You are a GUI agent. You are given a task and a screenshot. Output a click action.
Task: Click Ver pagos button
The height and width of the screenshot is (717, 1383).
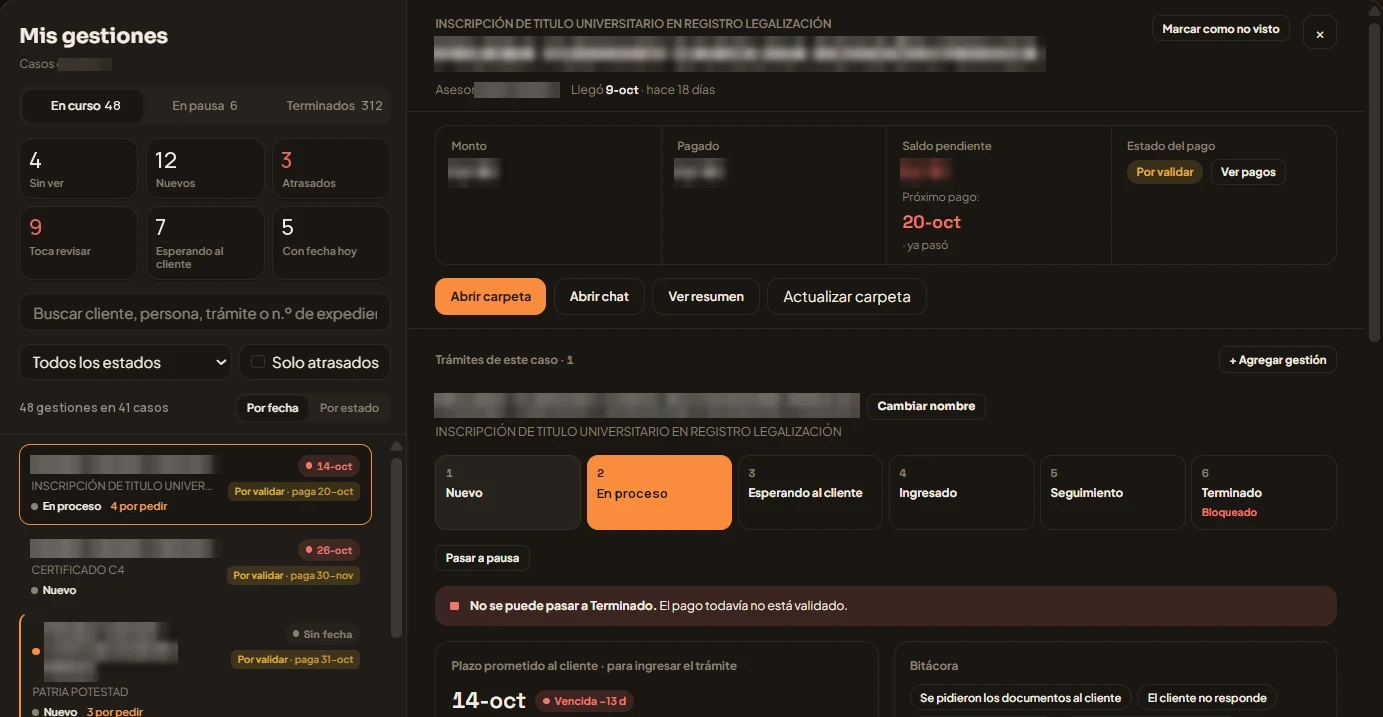click(1248, 172)
